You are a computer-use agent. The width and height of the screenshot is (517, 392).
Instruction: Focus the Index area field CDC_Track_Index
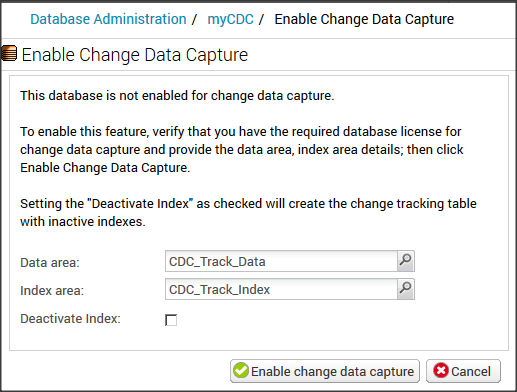(x=281, y=289)
